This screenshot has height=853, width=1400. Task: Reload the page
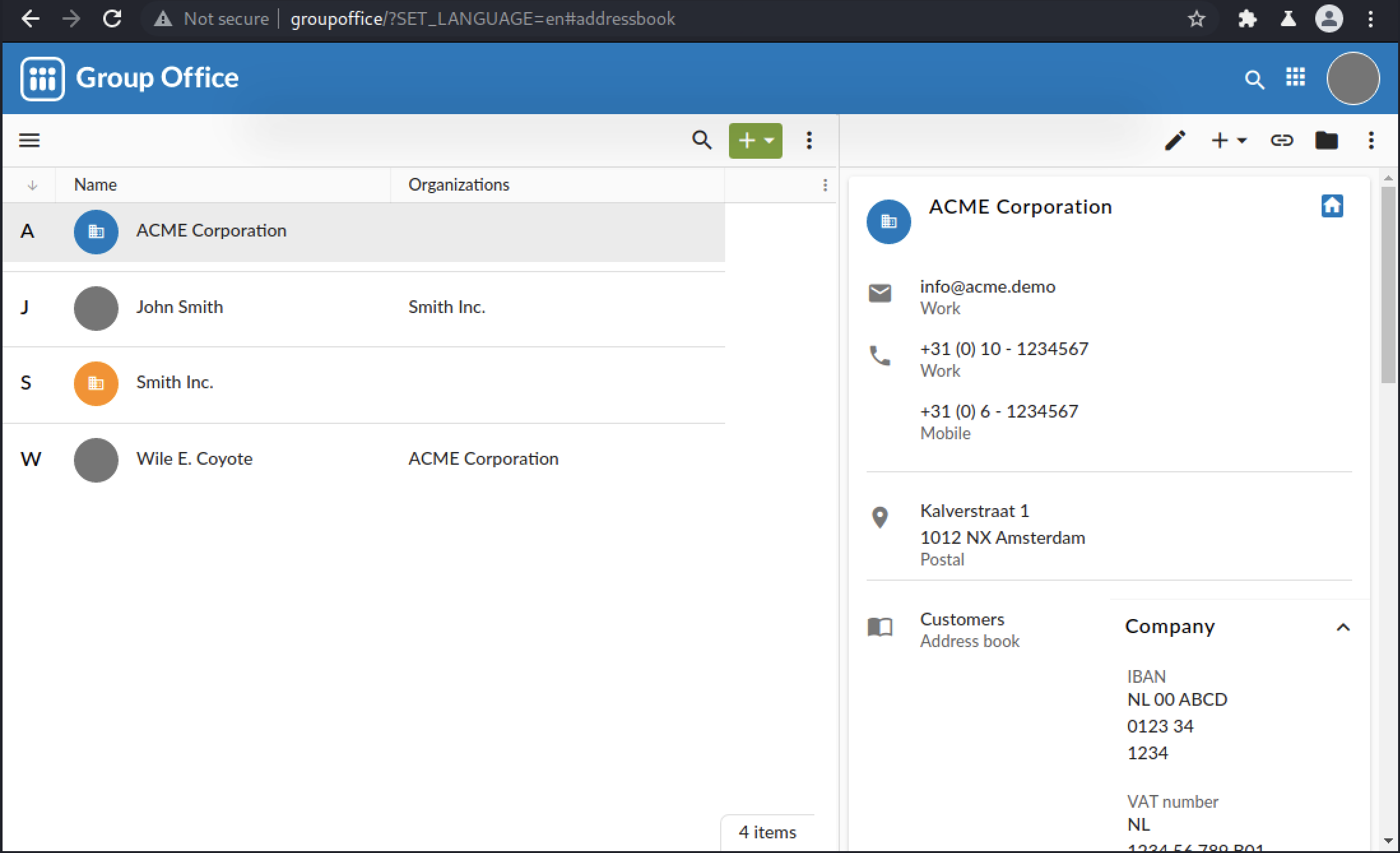[x=112, y=18]
